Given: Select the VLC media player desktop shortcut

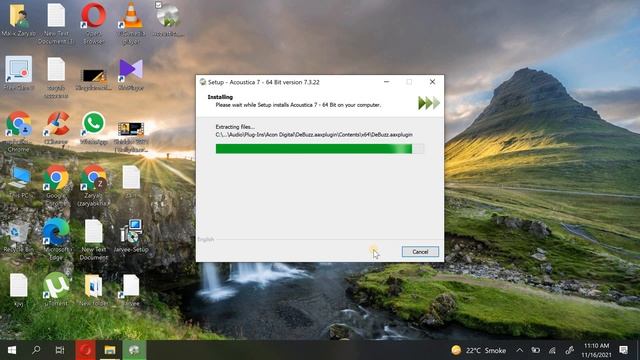Looking at the screenshot, I should pyautogui.click(x=131, y=23).
